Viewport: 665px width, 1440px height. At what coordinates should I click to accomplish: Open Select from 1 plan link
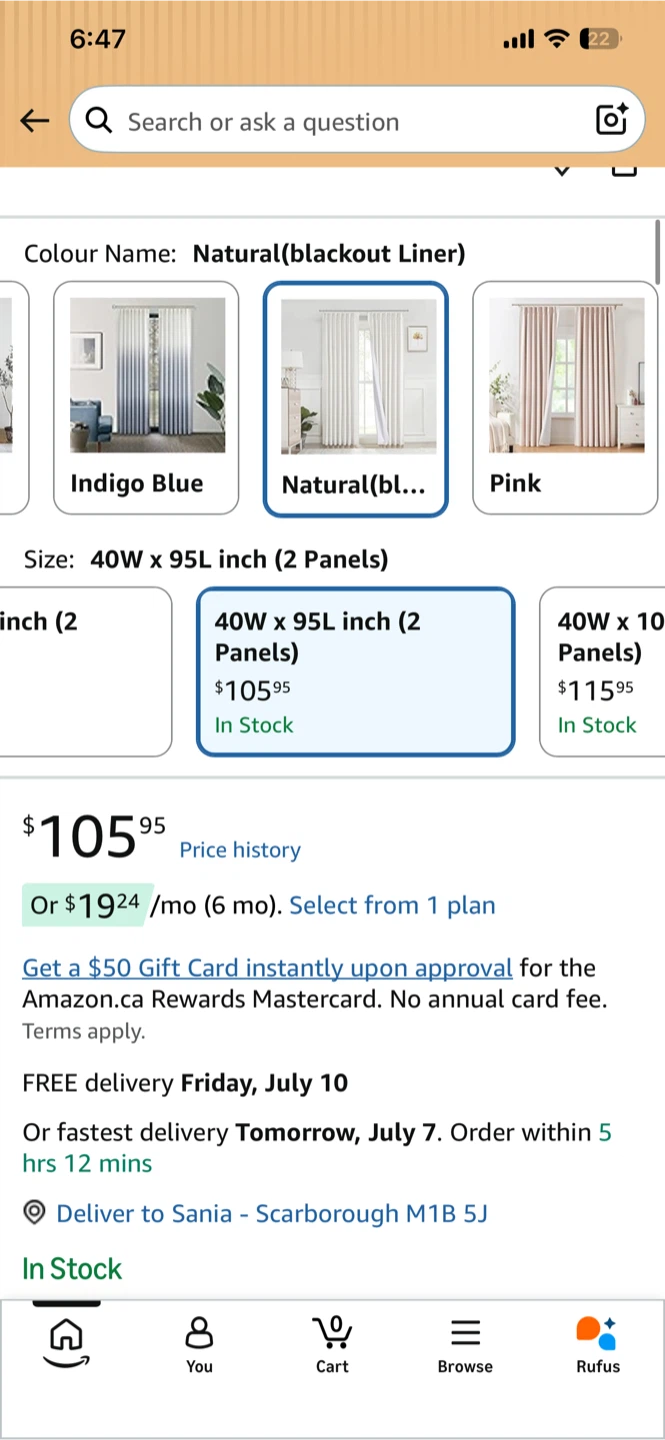pyautogui.click(x=392, y=906)
